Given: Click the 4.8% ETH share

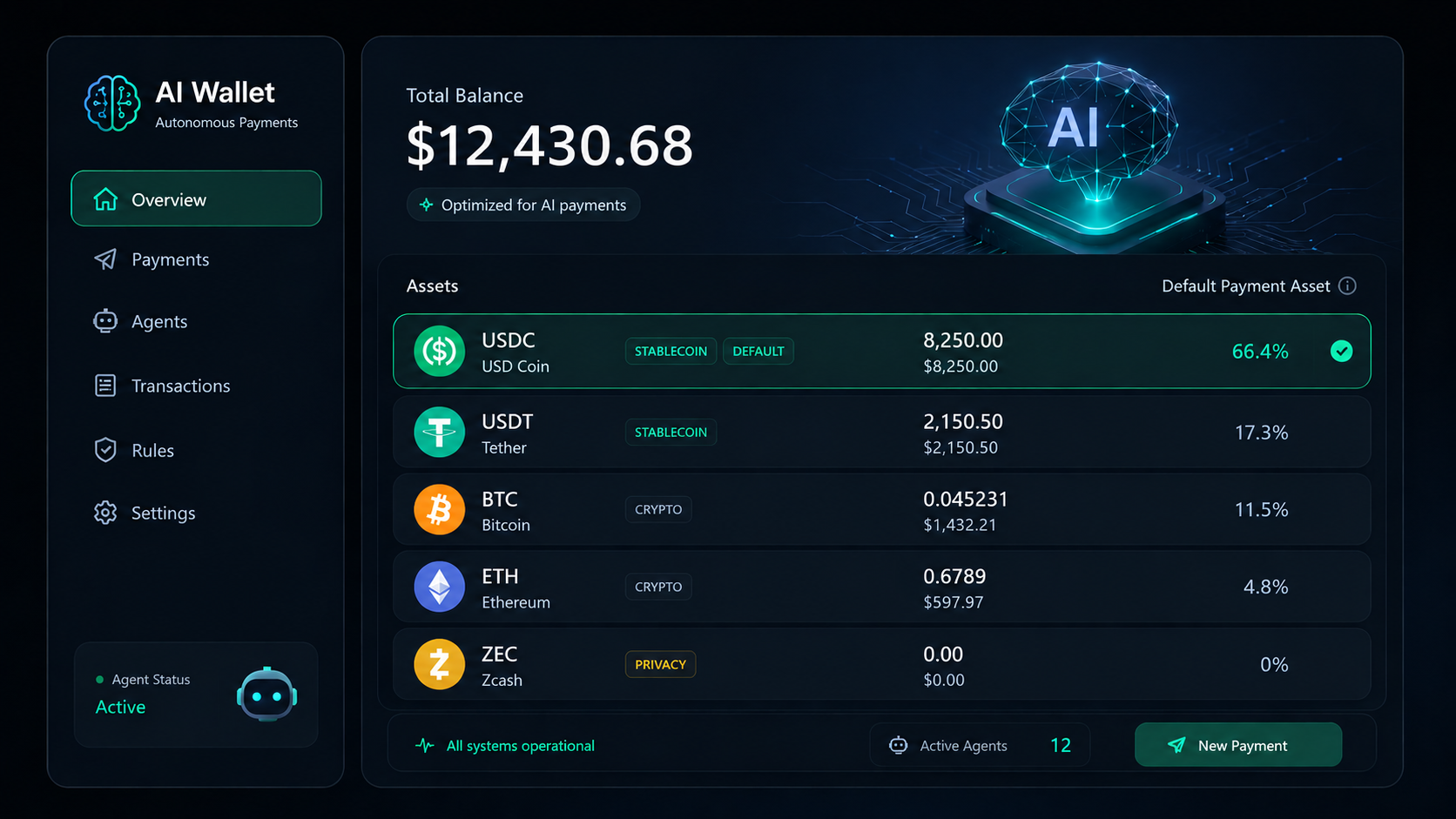Looking at the screenshot, I should pos(1265,587).
